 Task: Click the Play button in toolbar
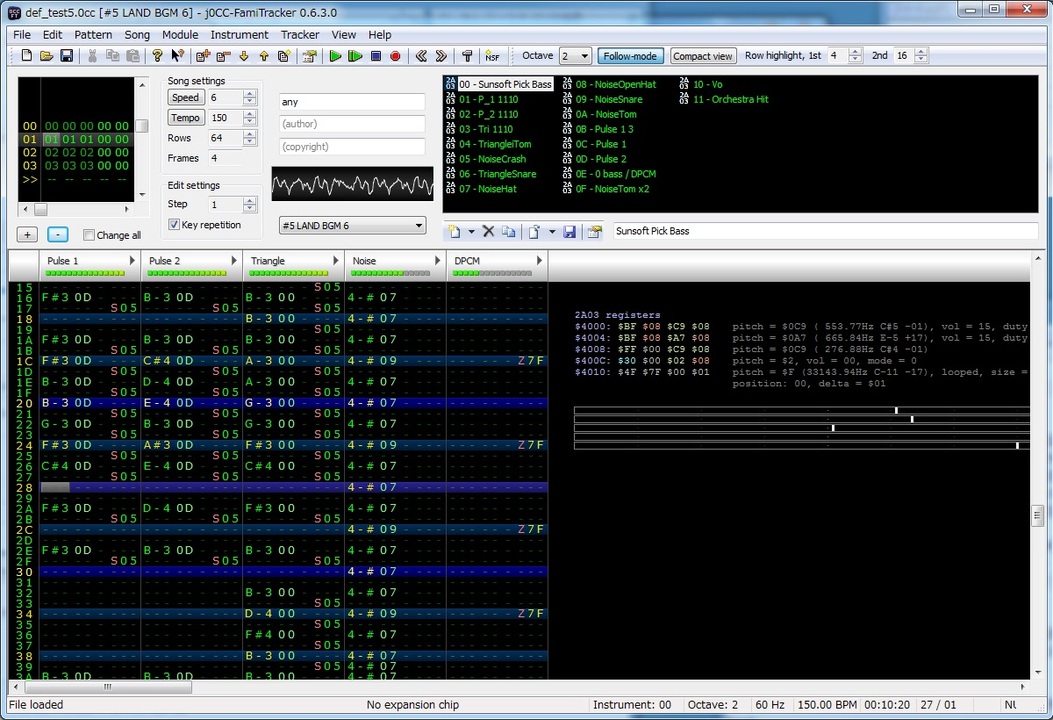[x=335, y=56]
